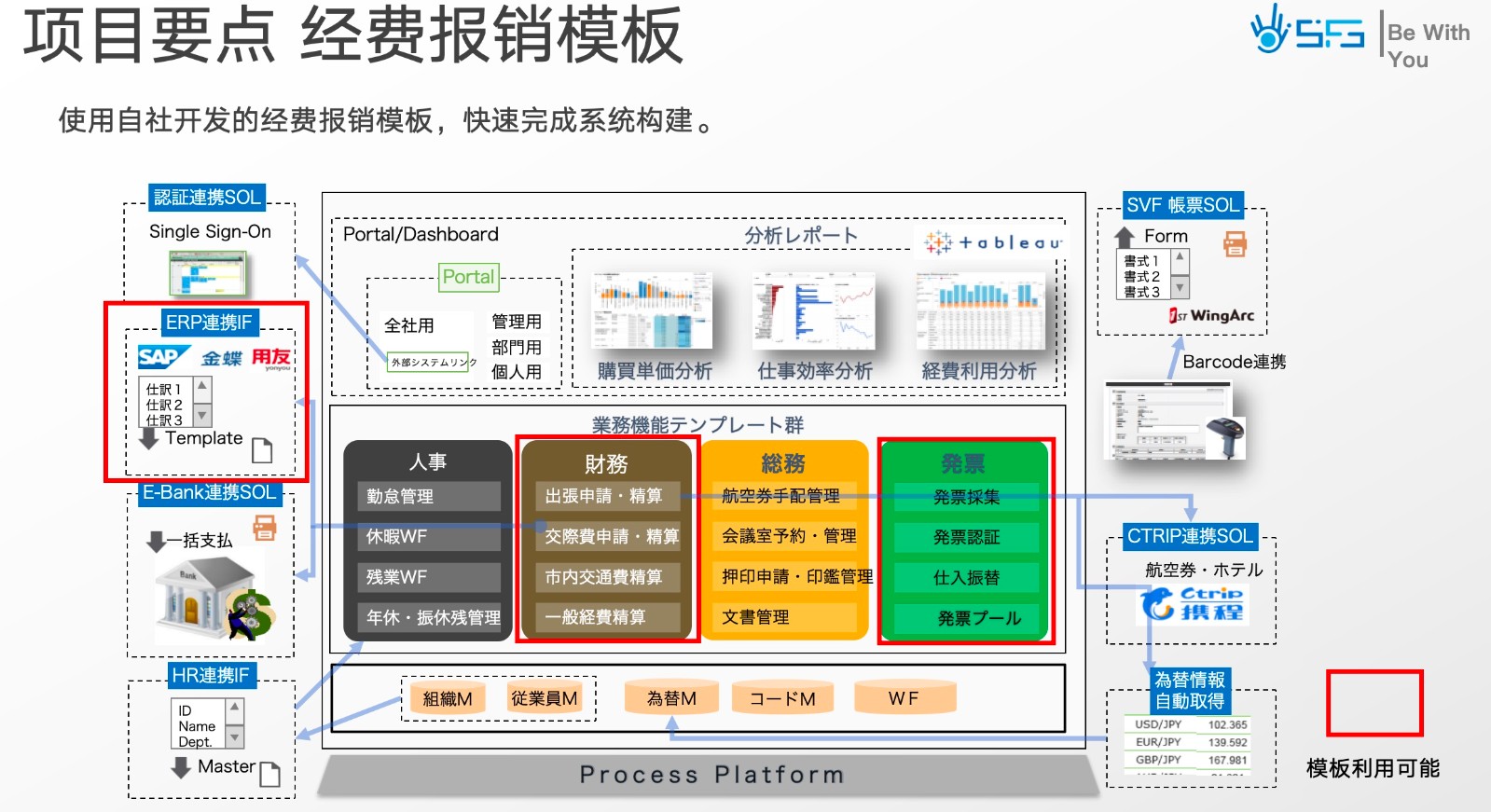The height and width of the screenshot is (812, 1491).
Task: Click the 出張申請・精算 item
Action: pos(604,496)
